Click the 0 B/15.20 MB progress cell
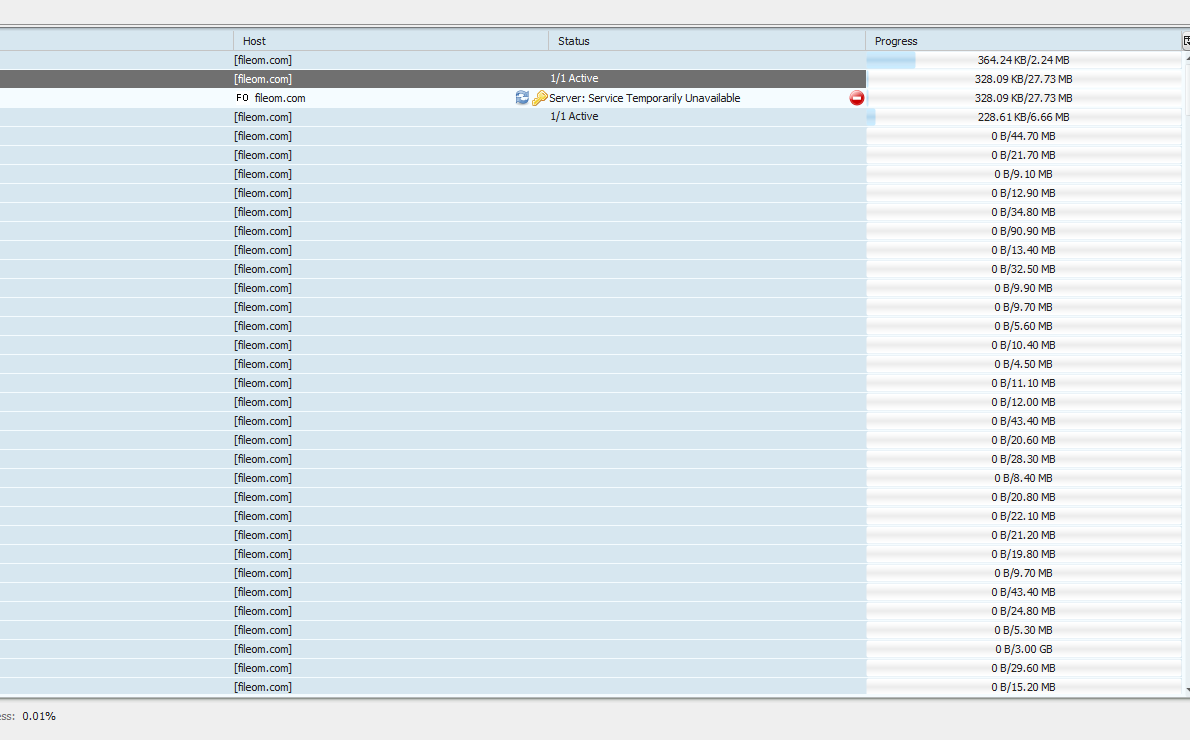The height and width of the screenshot is (740, 1190). tap(1024, 686)
